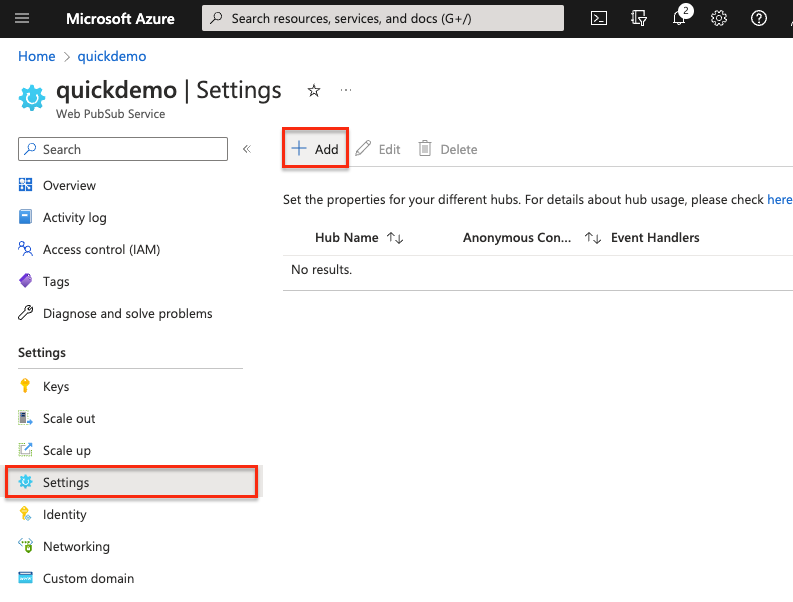Open the help question mark icon
This screenshot has height=602, width=793.
click(759, 18)
